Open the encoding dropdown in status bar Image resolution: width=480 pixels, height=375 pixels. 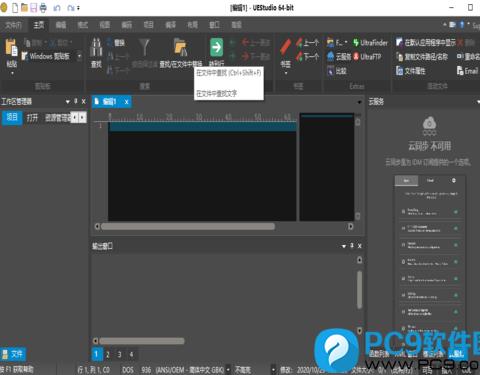coord(228,369)
